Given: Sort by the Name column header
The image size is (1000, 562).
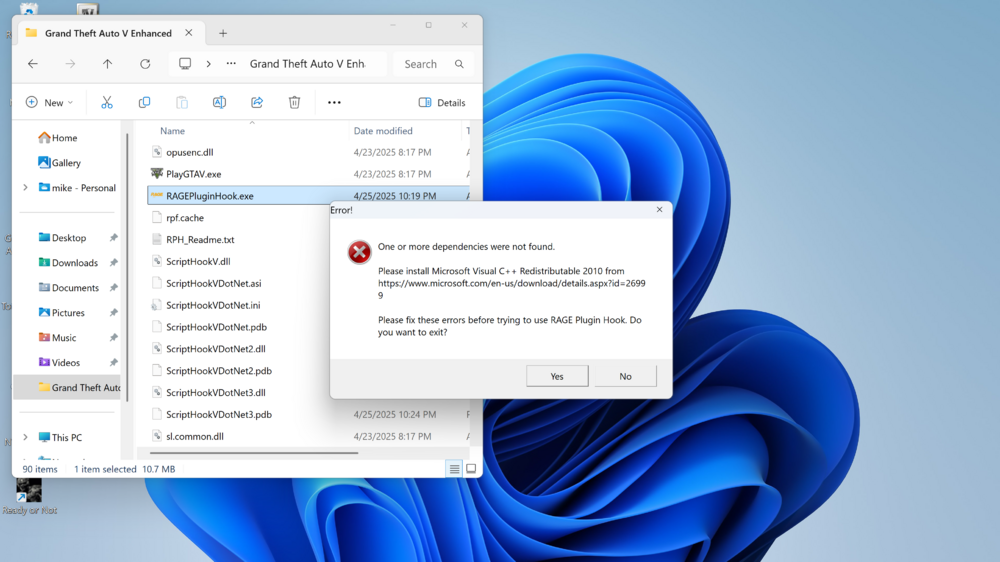Looking at the screenshot, I should pos(172,131).
